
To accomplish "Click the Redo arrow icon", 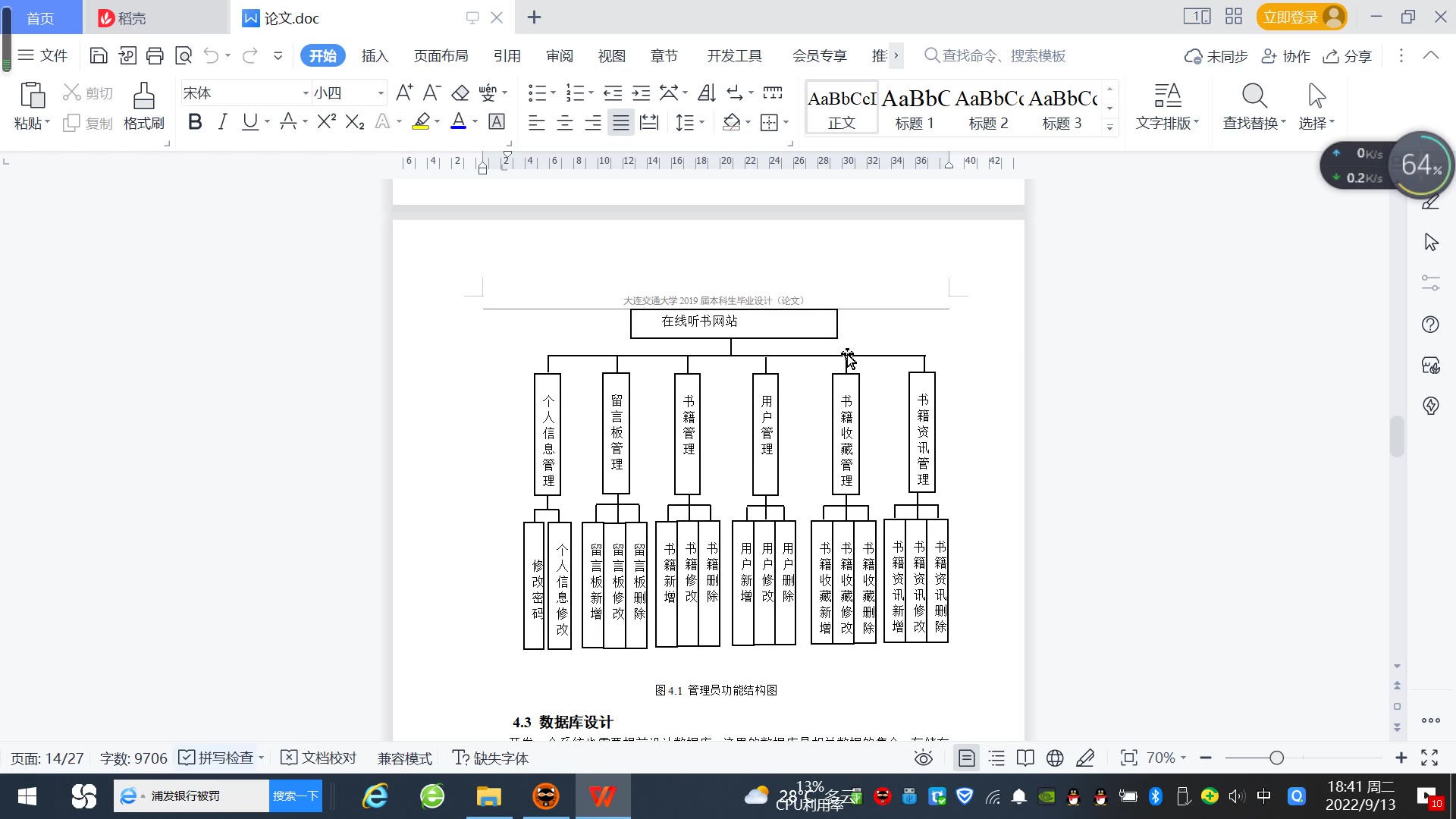I will pyautogui.click(x=249, y=55).
